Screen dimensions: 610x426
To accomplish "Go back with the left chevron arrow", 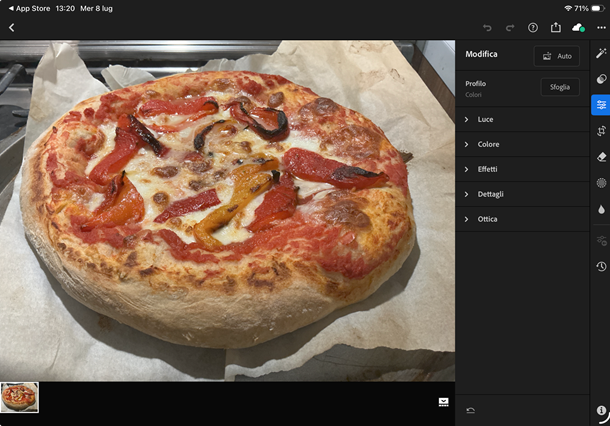I will 12,28.
